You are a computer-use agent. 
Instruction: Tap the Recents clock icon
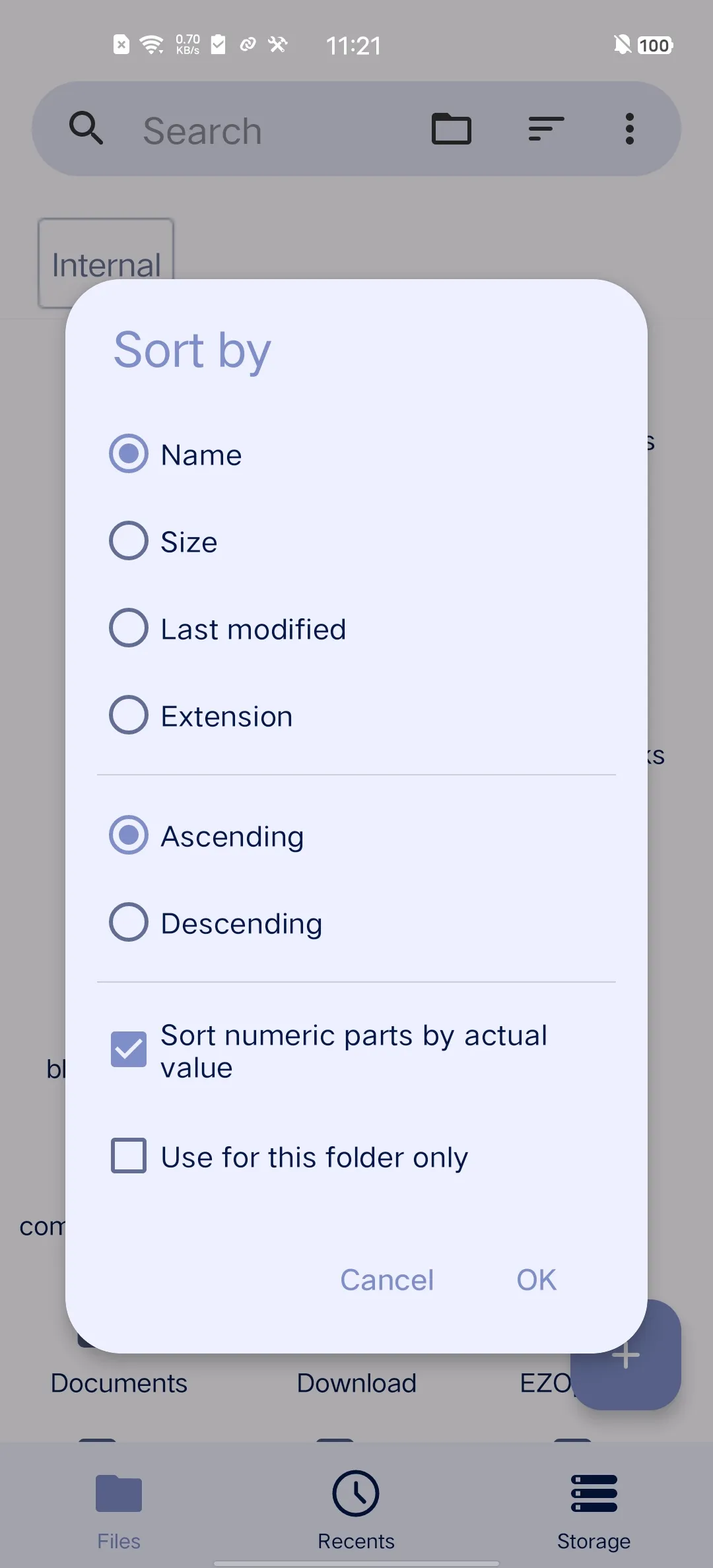356,1493
